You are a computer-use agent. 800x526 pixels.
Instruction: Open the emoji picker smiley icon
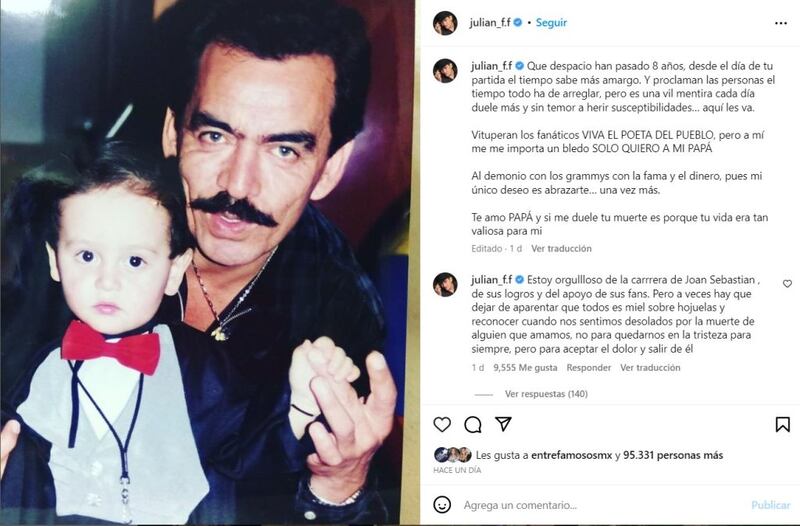pyautogui.click(x=442, y=505)
